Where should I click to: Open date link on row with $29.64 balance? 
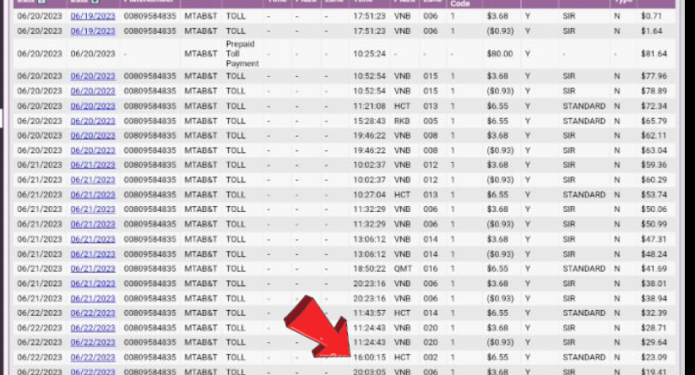93,342
